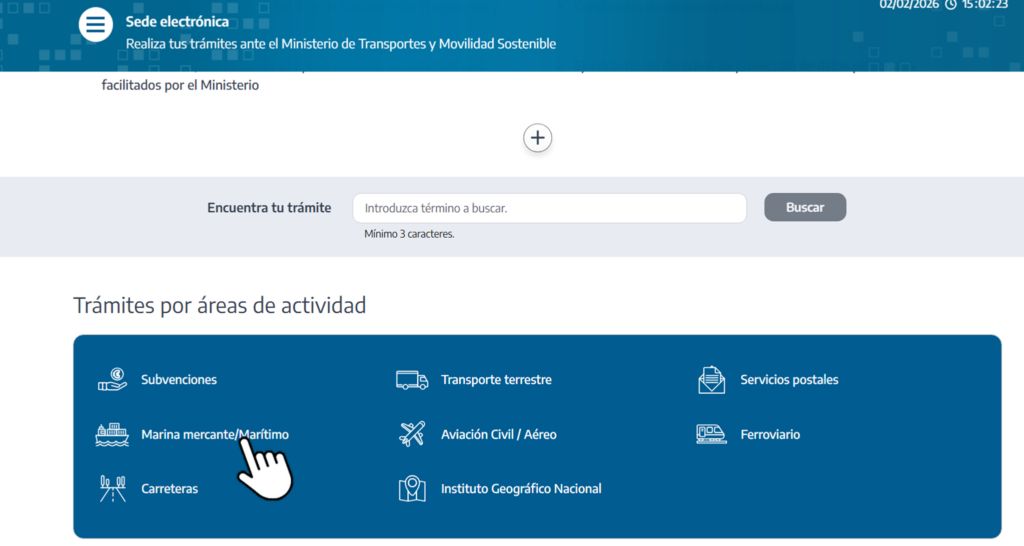
Task: Click the Ferroviario train icon
Action: pyautogui.click(x=711, y=435)
